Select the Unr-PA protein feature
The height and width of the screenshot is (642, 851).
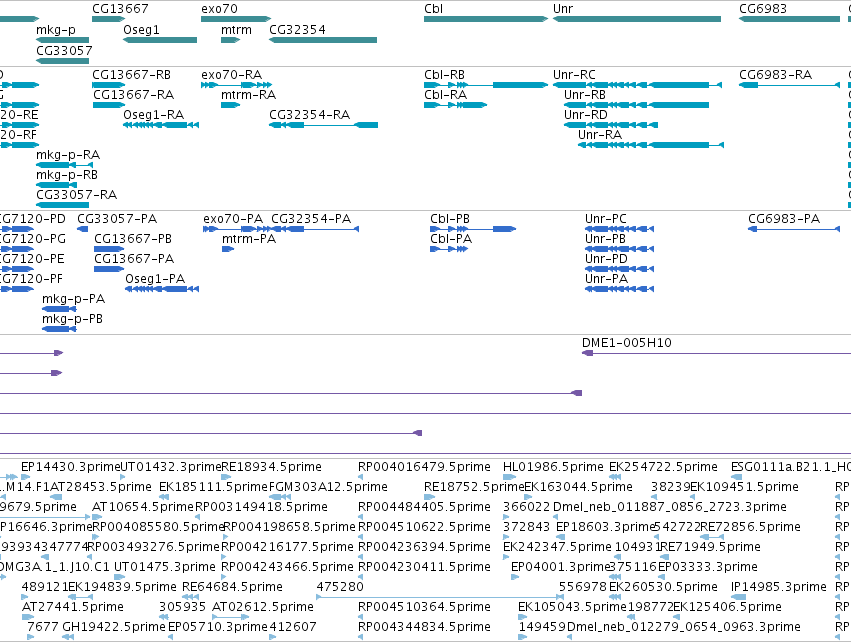click(x=619, y=289)
